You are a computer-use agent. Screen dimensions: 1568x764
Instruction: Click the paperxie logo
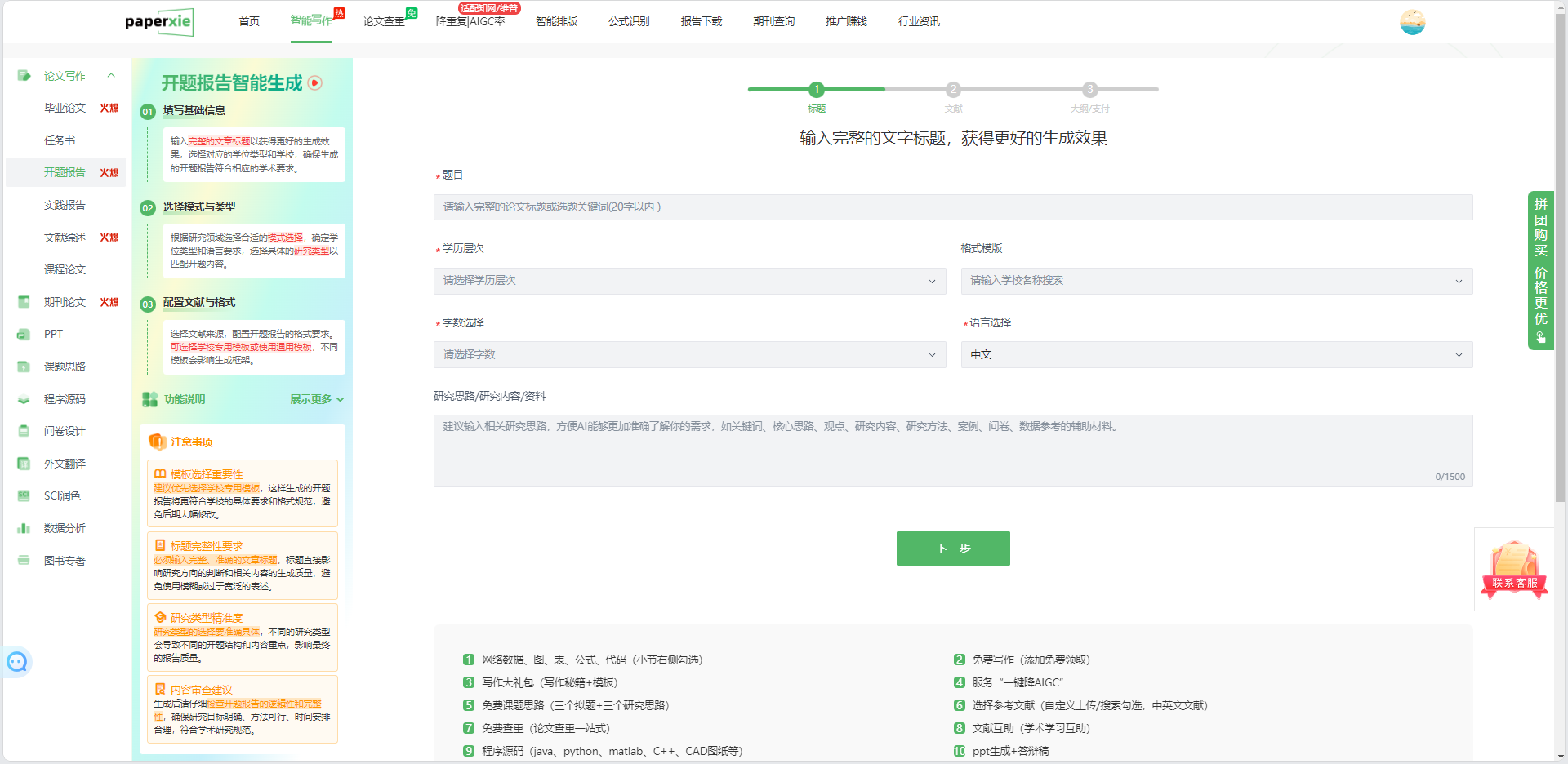coord(158,22)
